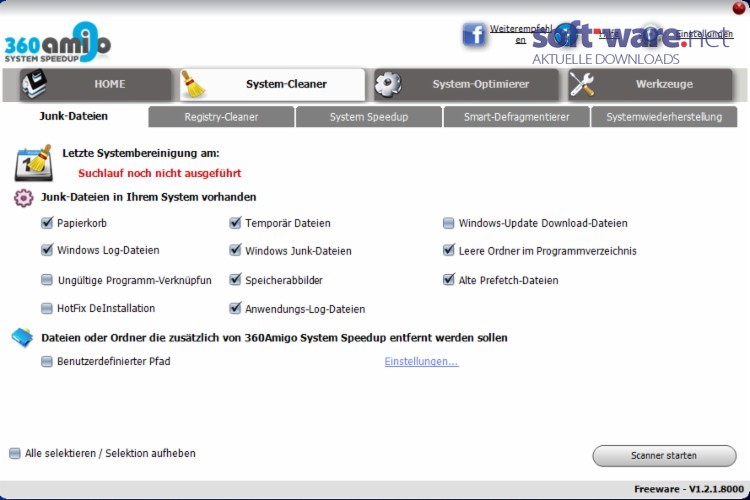This screenshot has width=750, height=500.
Task: Open the Werkzeuge tab
Action: [650, 84]
